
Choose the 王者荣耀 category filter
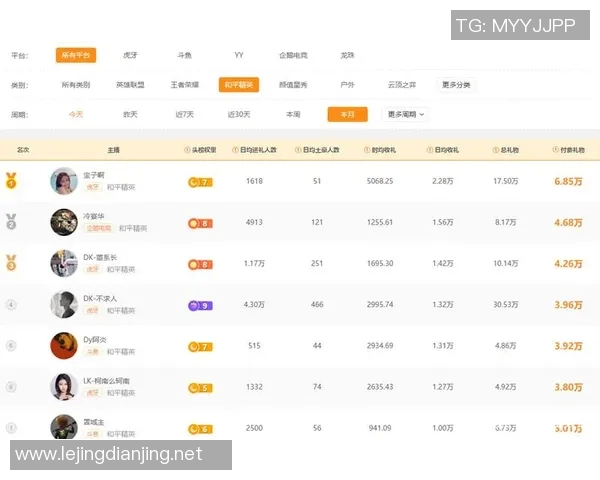click(184, 85)
